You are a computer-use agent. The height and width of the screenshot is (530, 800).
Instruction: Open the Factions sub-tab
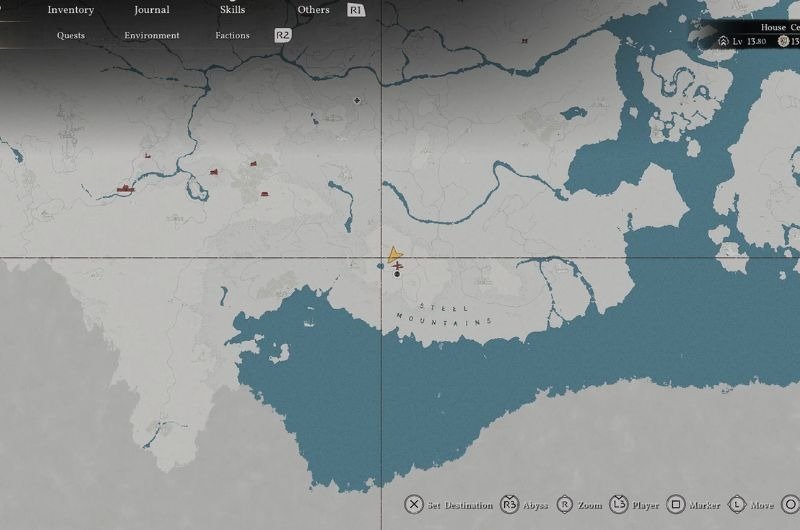click(x=232, y=35)
